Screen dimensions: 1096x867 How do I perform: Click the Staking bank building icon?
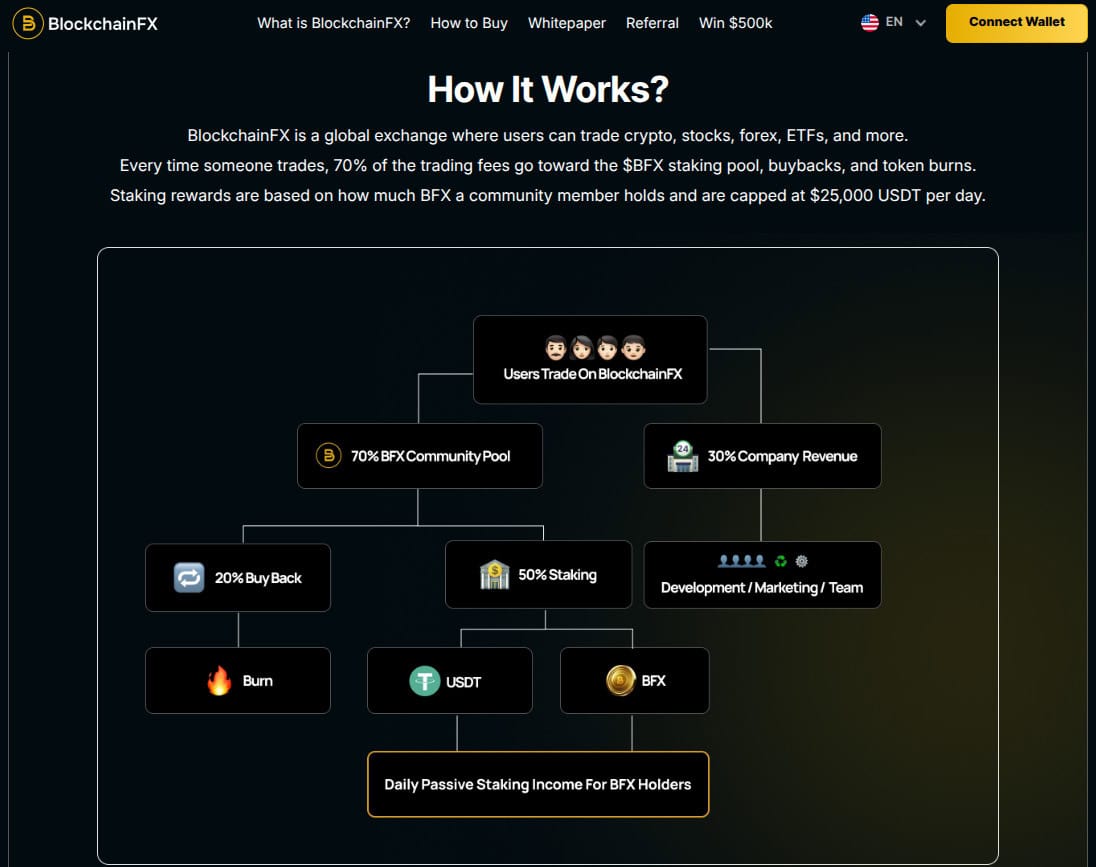click(494, 575)
